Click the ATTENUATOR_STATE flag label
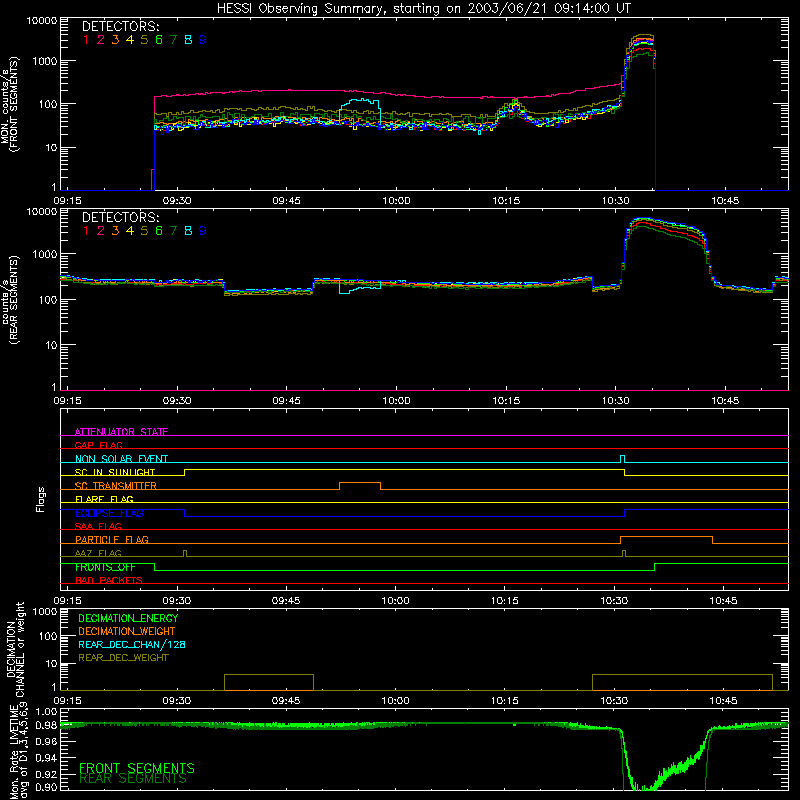 coord(121,432)
